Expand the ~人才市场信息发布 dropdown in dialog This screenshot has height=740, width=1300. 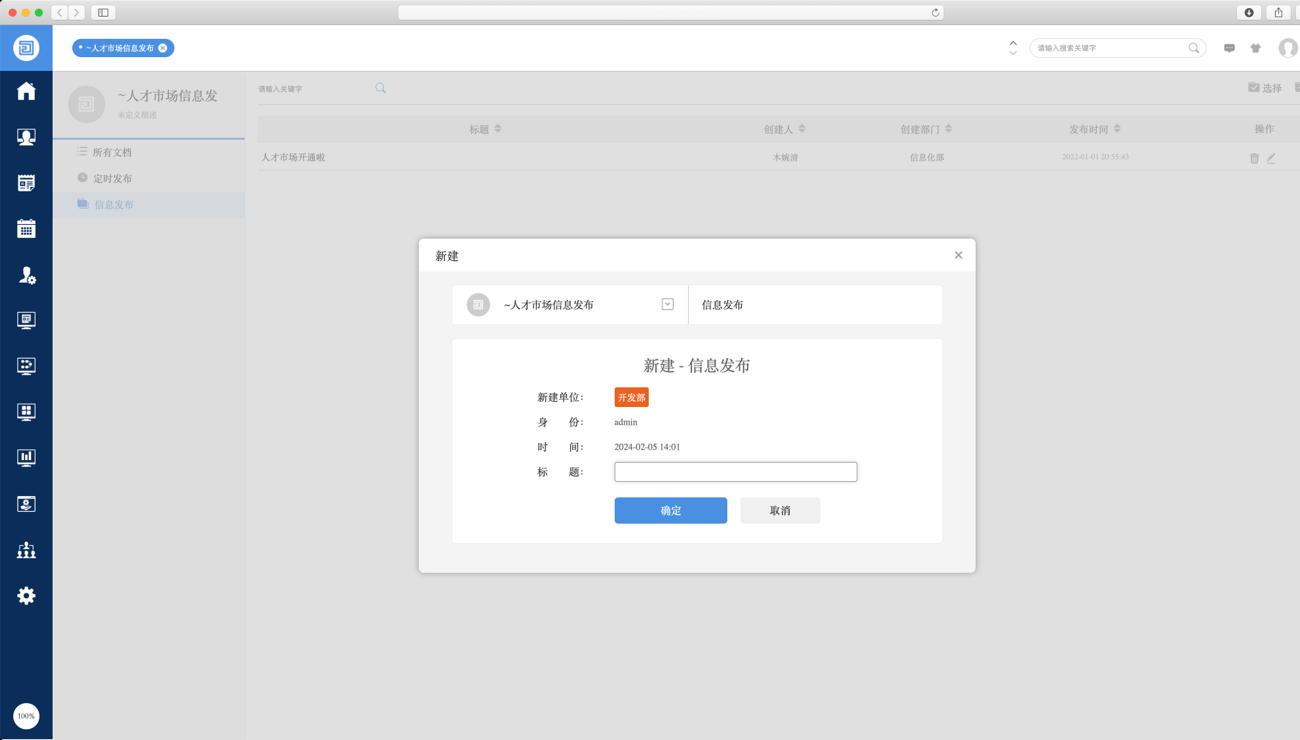[x=667, y=304]
